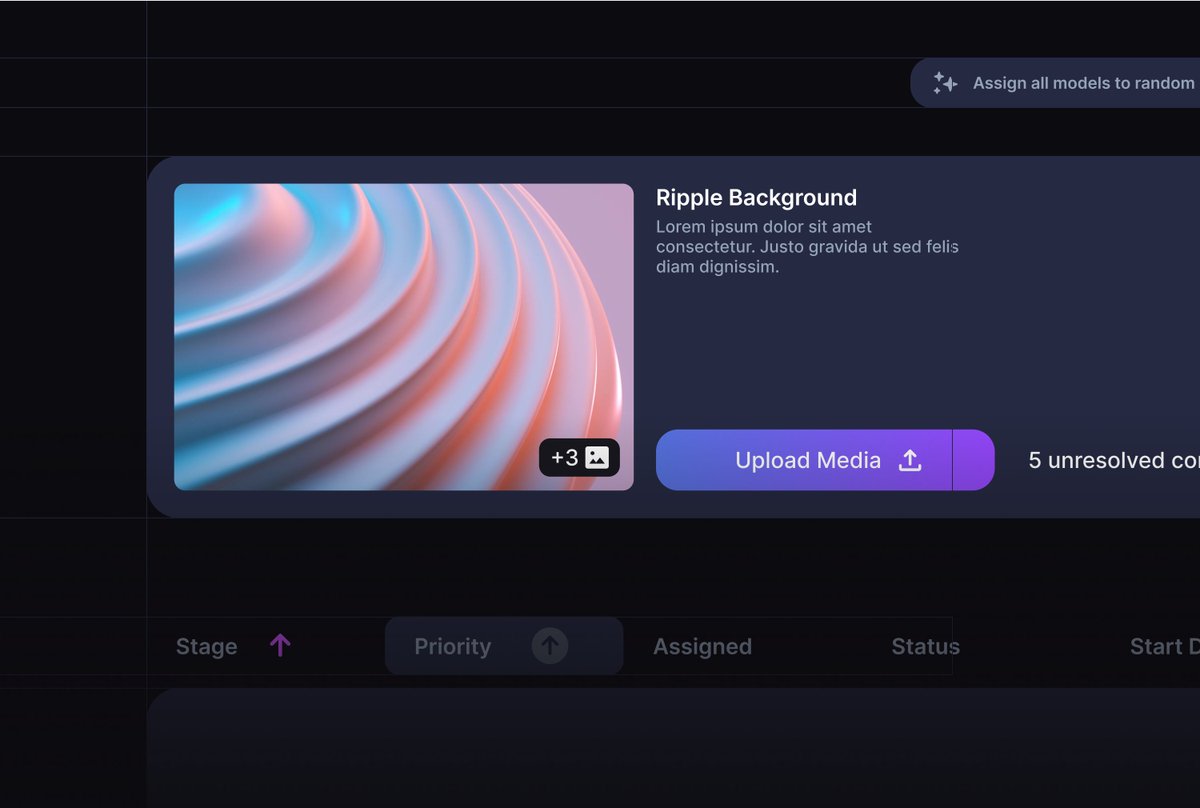Screen dimensions: 1200x808
Task: Click the Lorem ipsum description text
Action: (807, 247)
